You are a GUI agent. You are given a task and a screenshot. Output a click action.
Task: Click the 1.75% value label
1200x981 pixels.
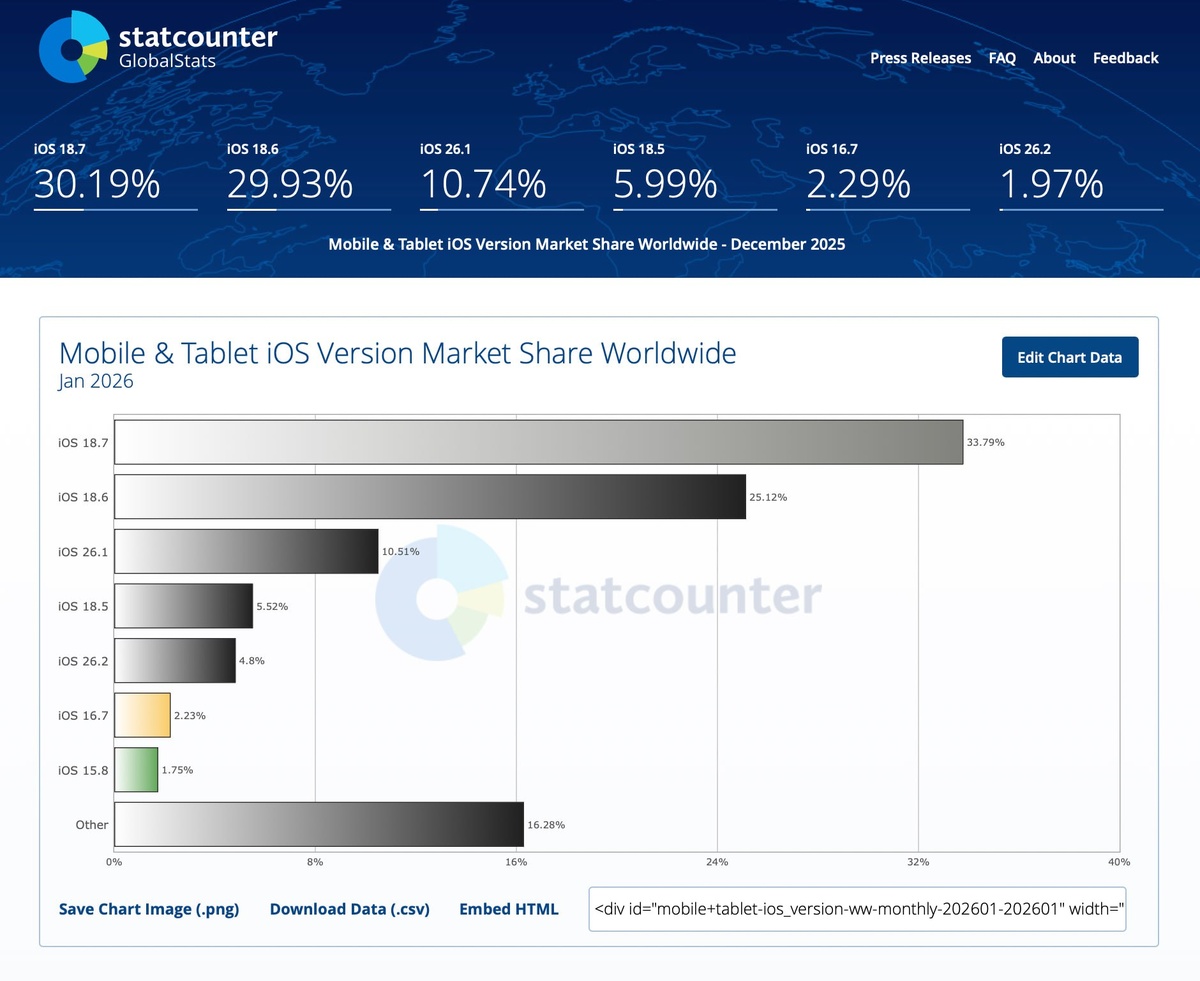(x=177, y=770)
